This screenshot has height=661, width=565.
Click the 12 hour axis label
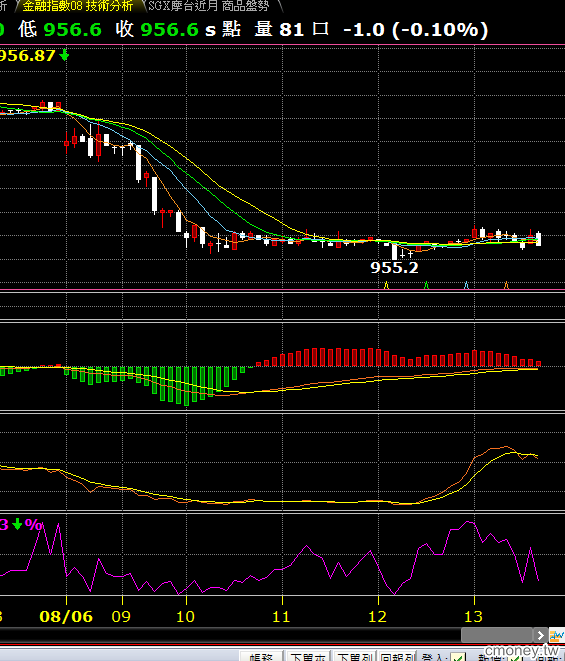click(377, 616)
